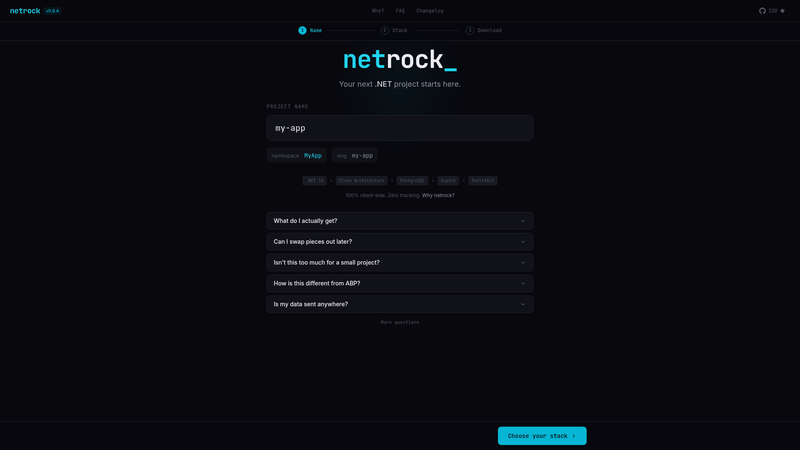Click the Aspire tag

click(448, 181)
